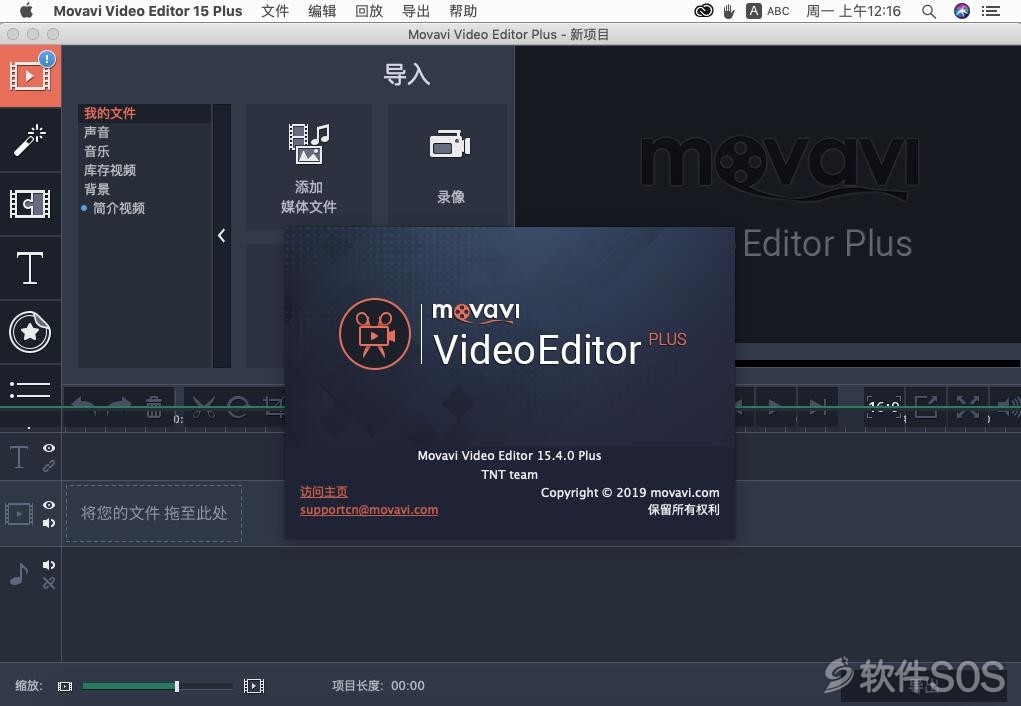The width and height of the screenshot is (1021, 706).
Task: Click Add Media Files tile
Action: [x=309, y=167]
